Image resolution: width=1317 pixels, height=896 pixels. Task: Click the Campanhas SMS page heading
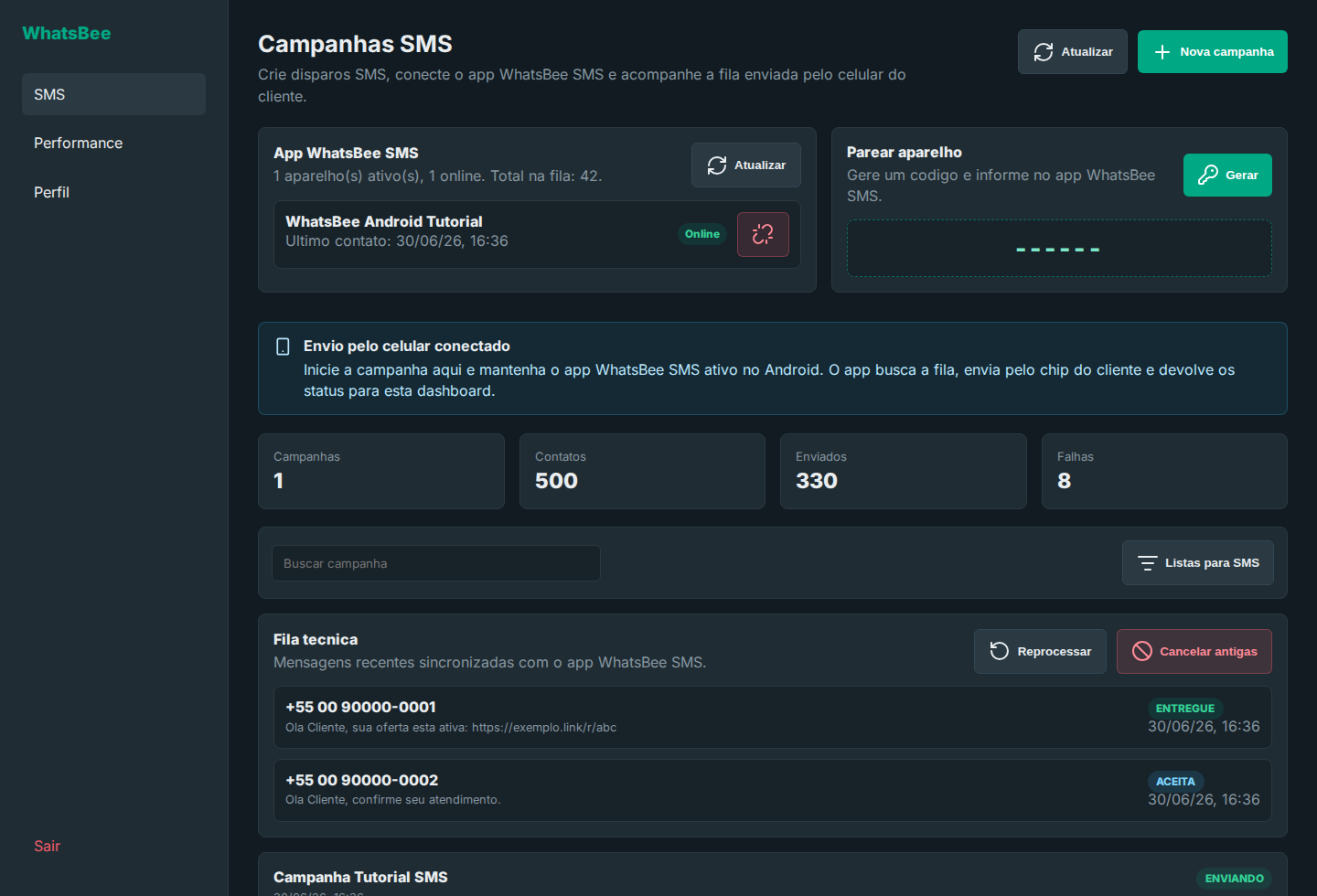click(355, 44)
